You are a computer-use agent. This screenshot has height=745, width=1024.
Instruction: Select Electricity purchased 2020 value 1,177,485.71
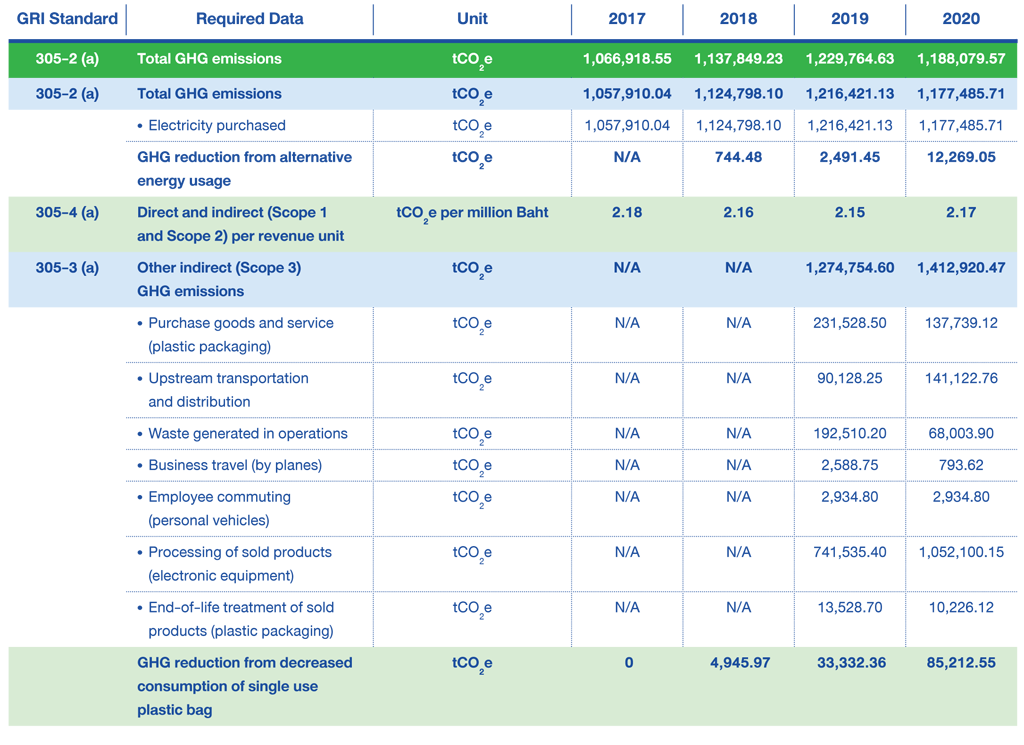pyautogui.click(x=961, y=125)
